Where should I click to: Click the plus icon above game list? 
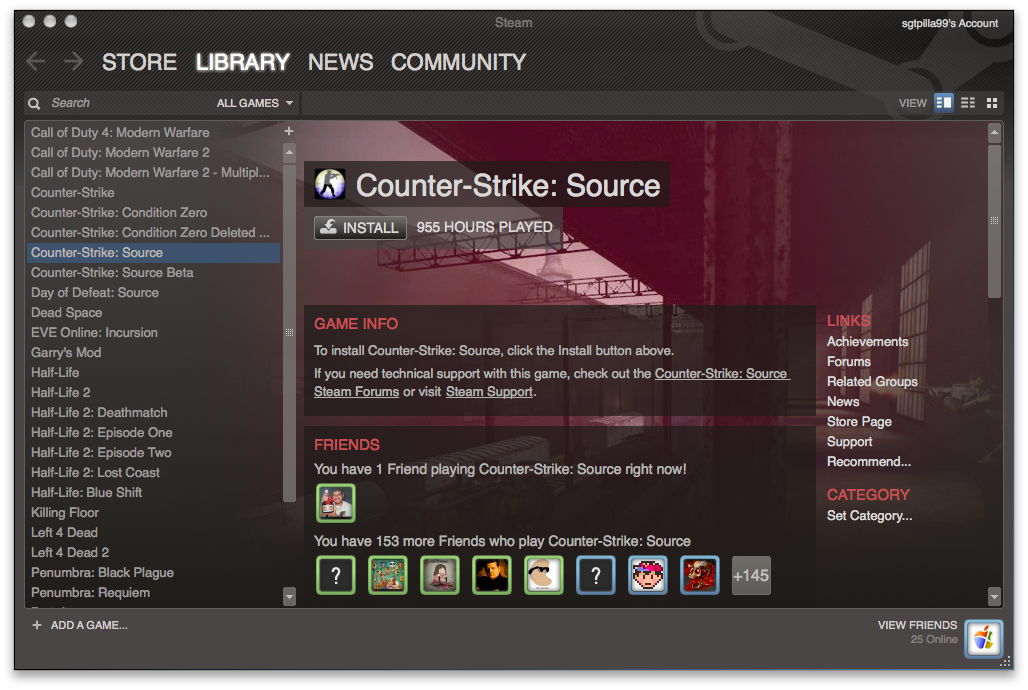288,131
